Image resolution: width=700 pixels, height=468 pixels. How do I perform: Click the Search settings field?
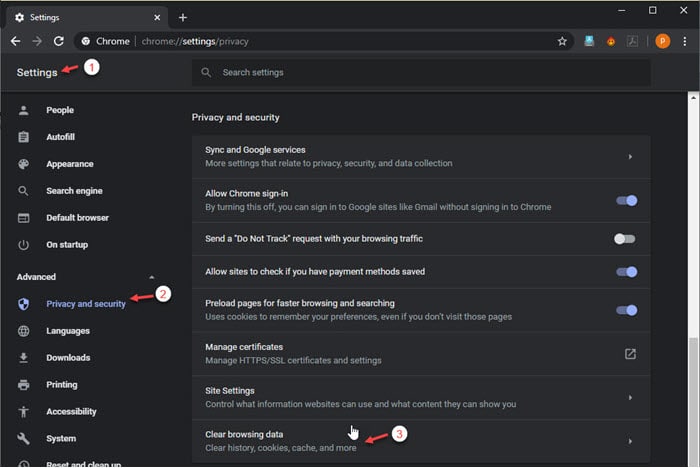(421, 73)
